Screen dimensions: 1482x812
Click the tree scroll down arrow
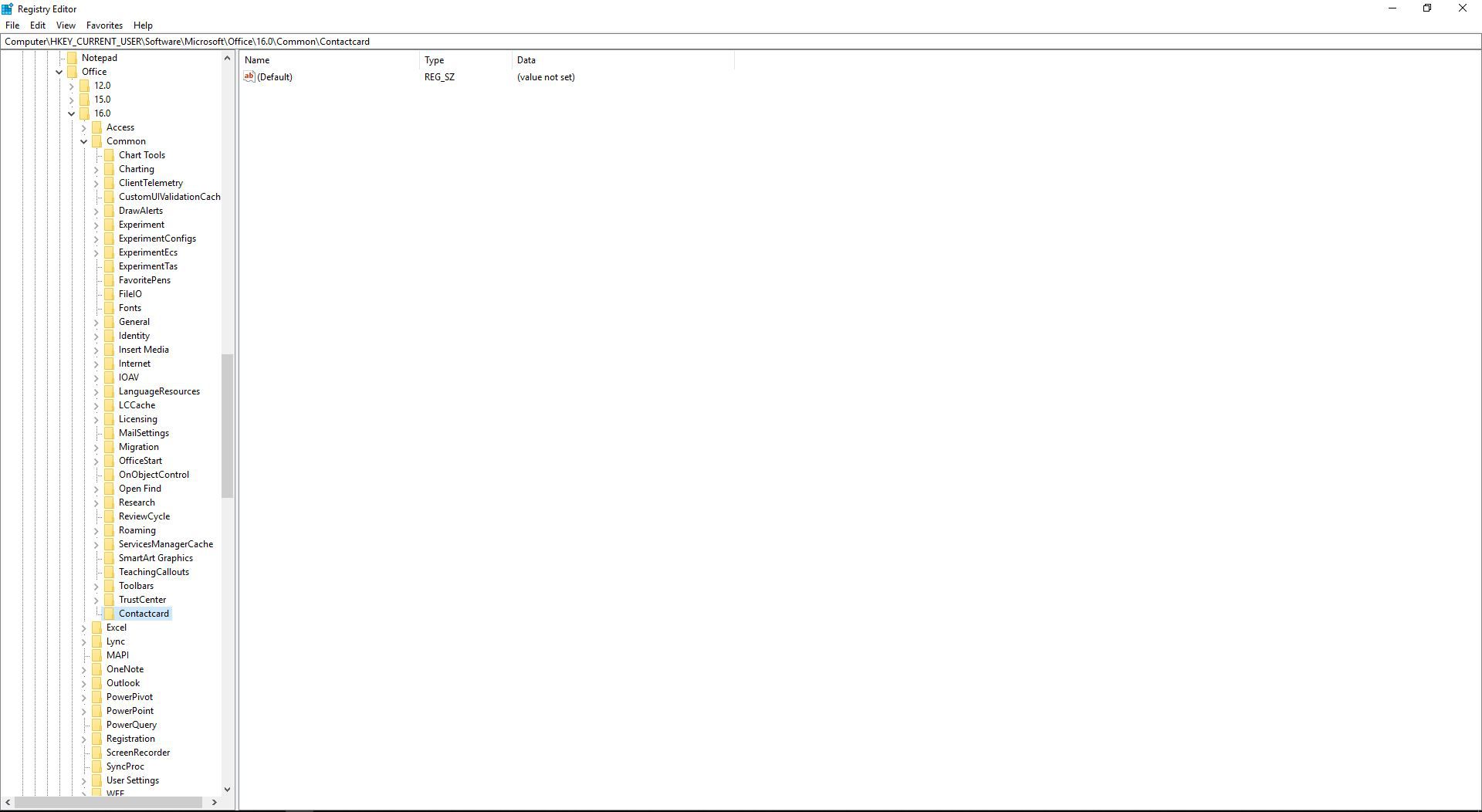coord(227,789)
